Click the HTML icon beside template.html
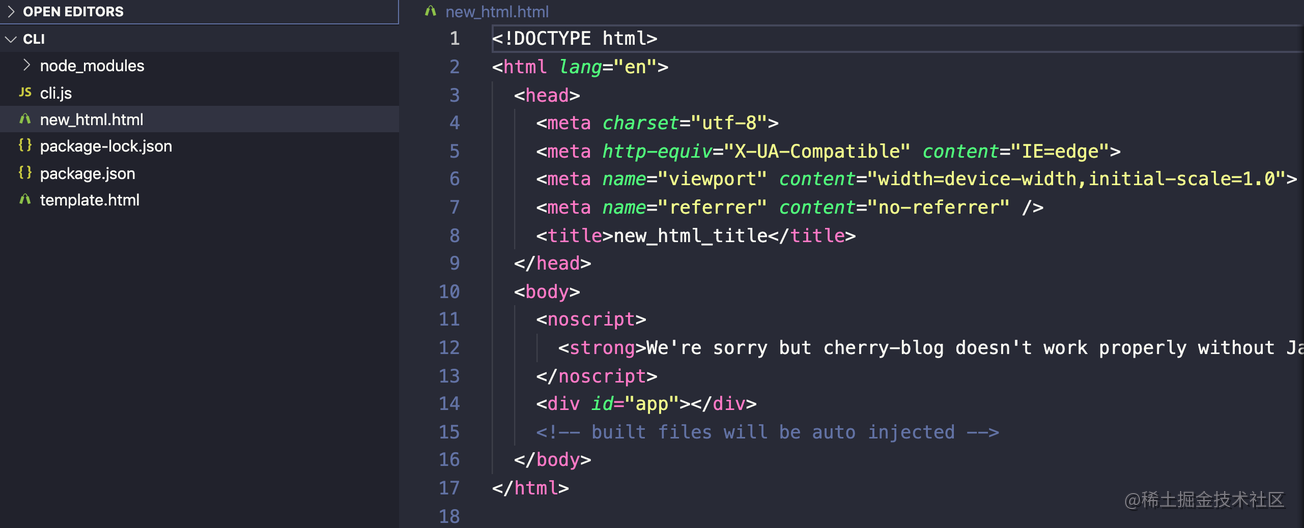Viewport: 1304px width, 528px height. pyautogui.click(x=25, y=200)
